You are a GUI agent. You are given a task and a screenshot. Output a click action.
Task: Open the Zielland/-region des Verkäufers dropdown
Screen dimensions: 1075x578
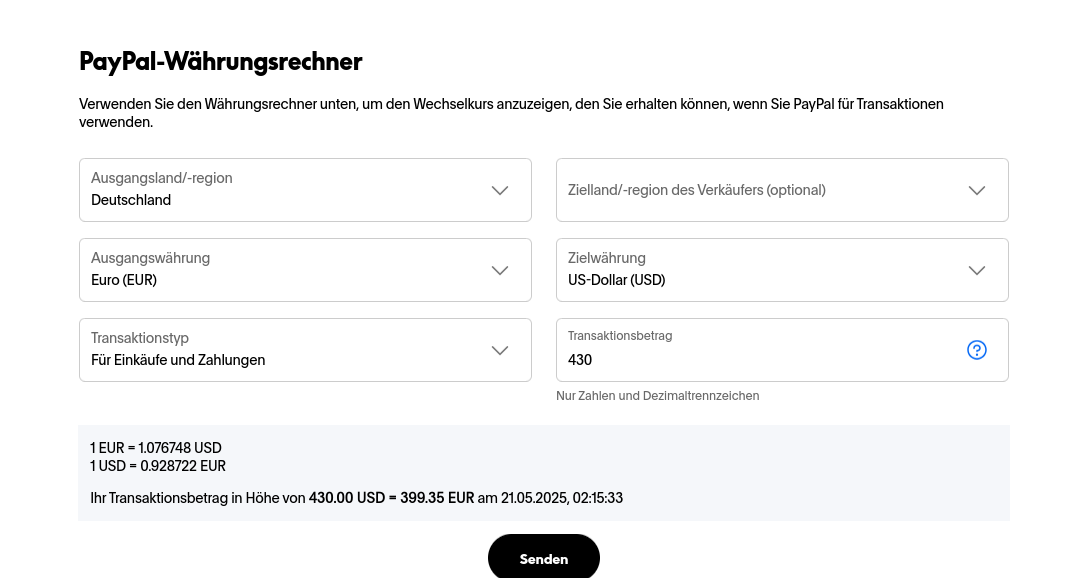782,190
